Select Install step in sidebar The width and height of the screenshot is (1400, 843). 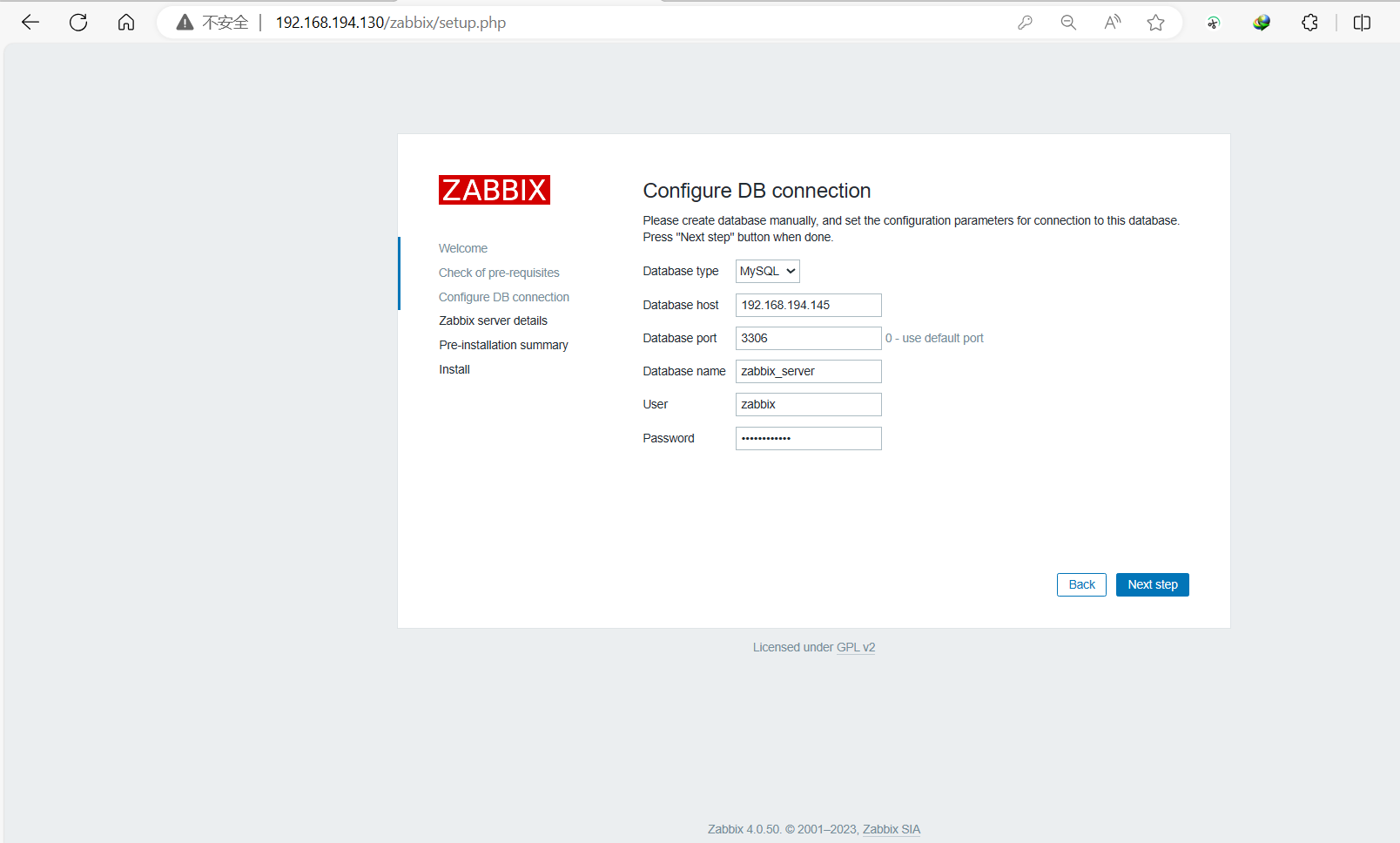tap(454, 369)
